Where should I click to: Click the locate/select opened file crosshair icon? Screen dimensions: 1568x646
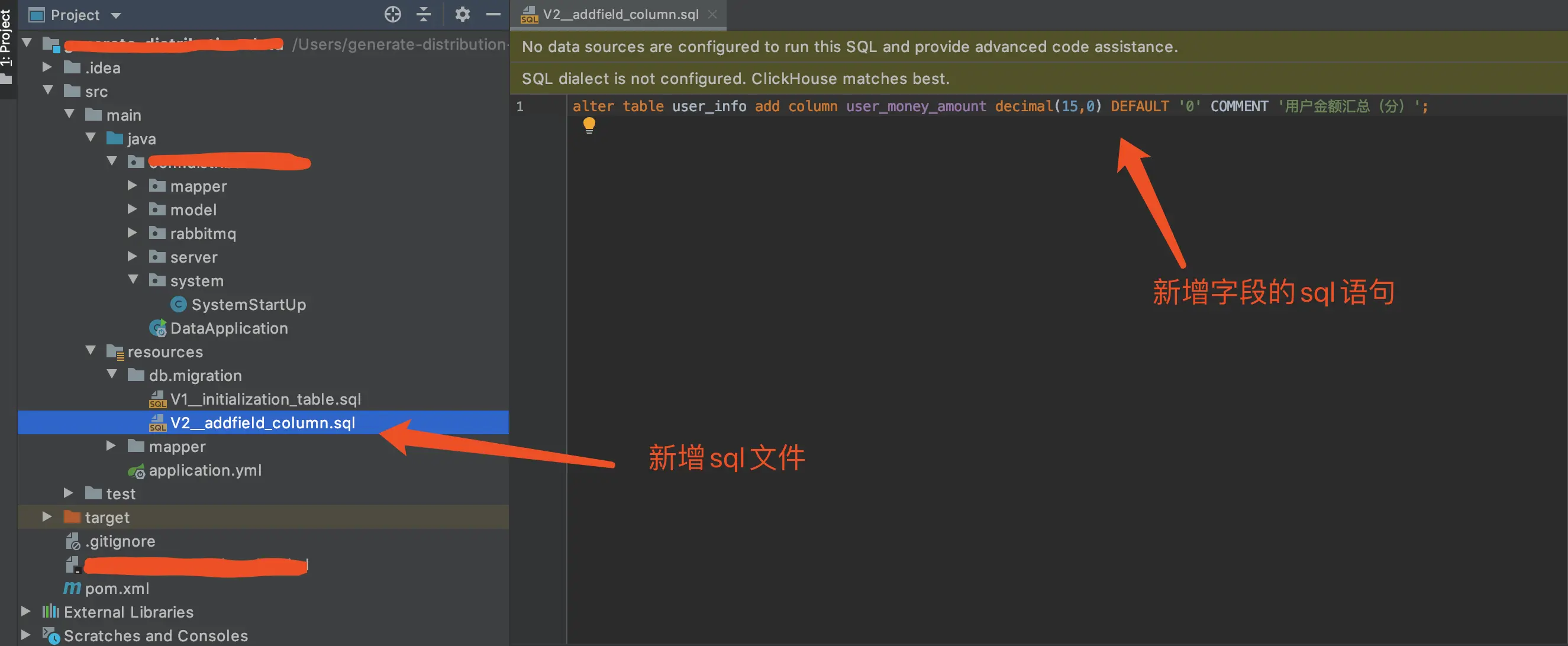click(393, 14)
